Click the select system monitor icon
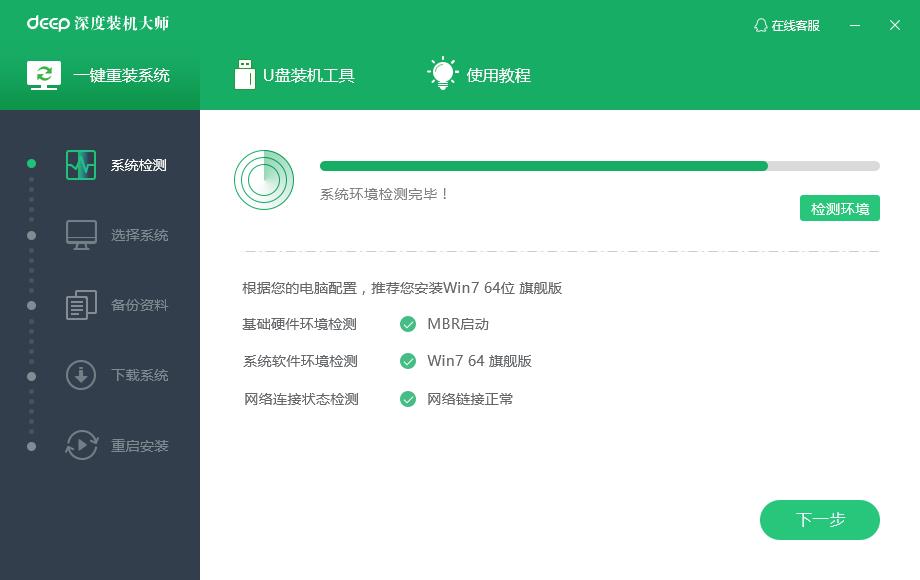Viewport: 920px width, 580px height. tap(81, 235)
